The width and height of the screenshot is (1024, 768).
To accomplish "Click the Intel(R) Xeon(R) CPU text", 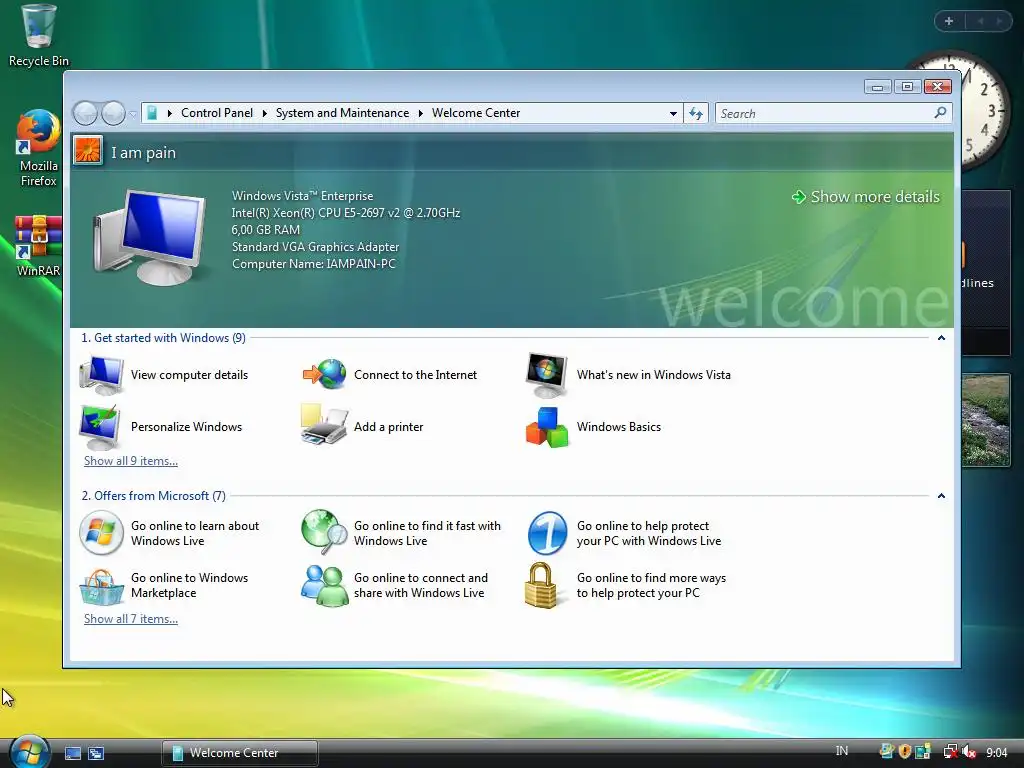I will click(x=345, y=213).
